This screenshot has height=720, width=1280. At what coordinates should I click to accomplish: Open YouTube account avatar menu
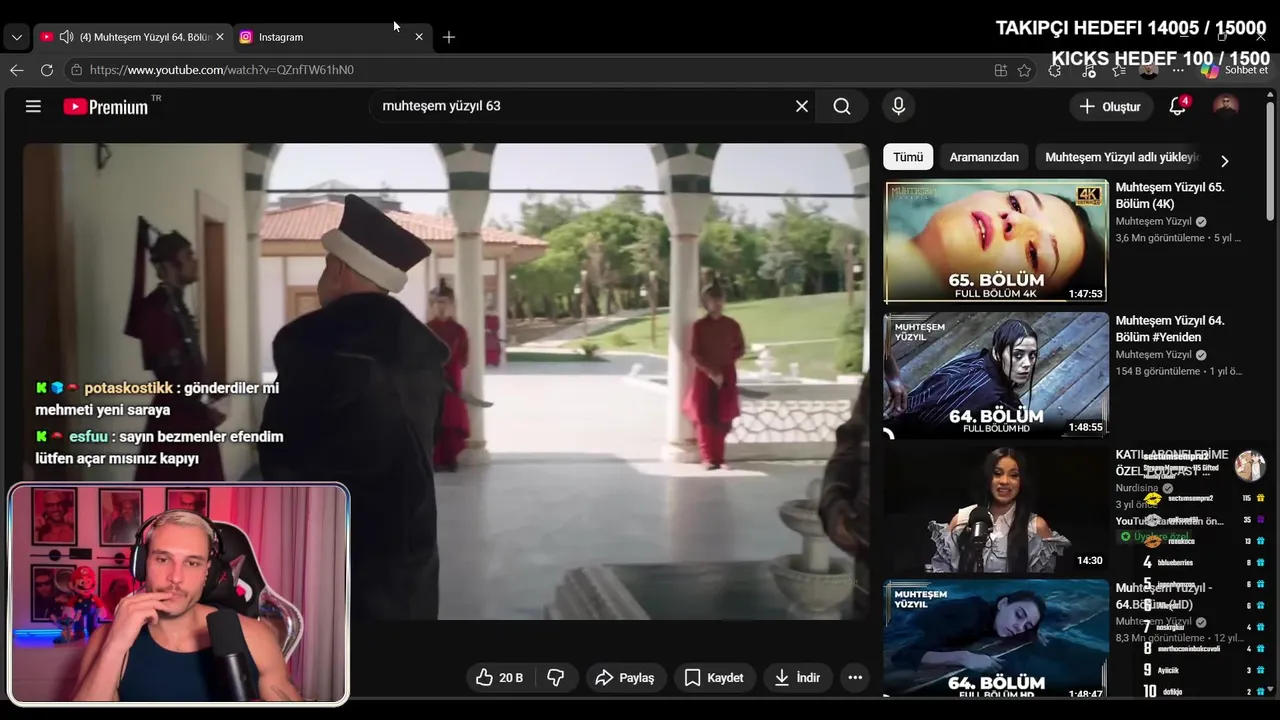[x=1225, y=106]
